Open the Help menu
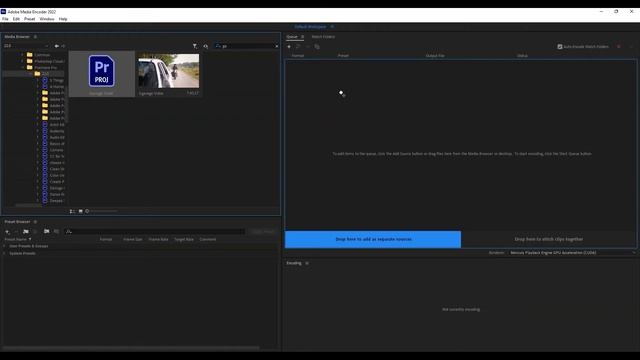The image size is (640, 360). (63, 19)
